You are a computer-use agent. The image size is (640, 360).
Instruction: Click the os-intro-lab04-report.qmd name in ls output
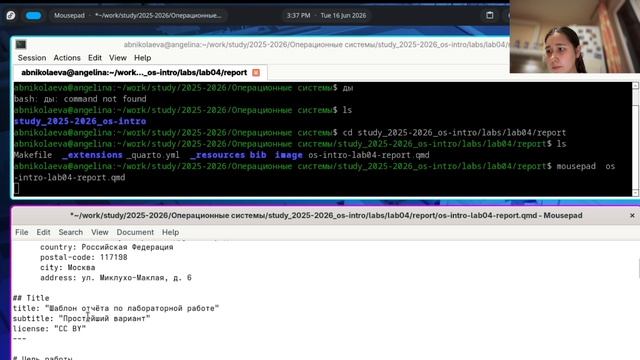pos(369,155)
